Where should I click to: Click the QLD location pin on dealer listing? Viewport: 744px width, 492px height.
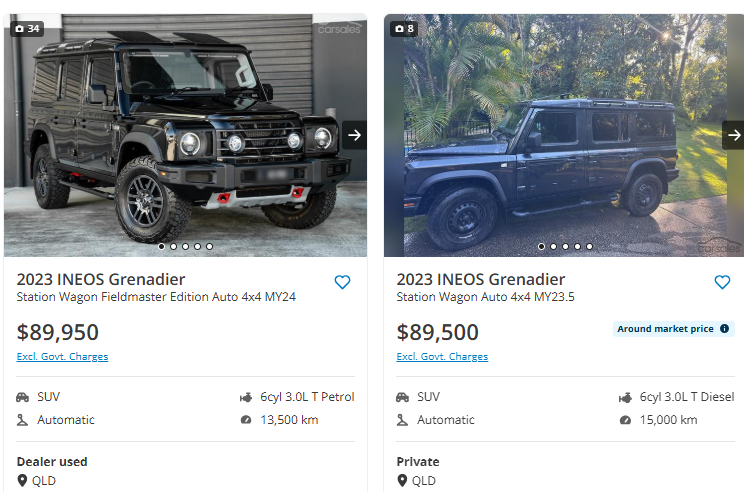tap(23, 481)
